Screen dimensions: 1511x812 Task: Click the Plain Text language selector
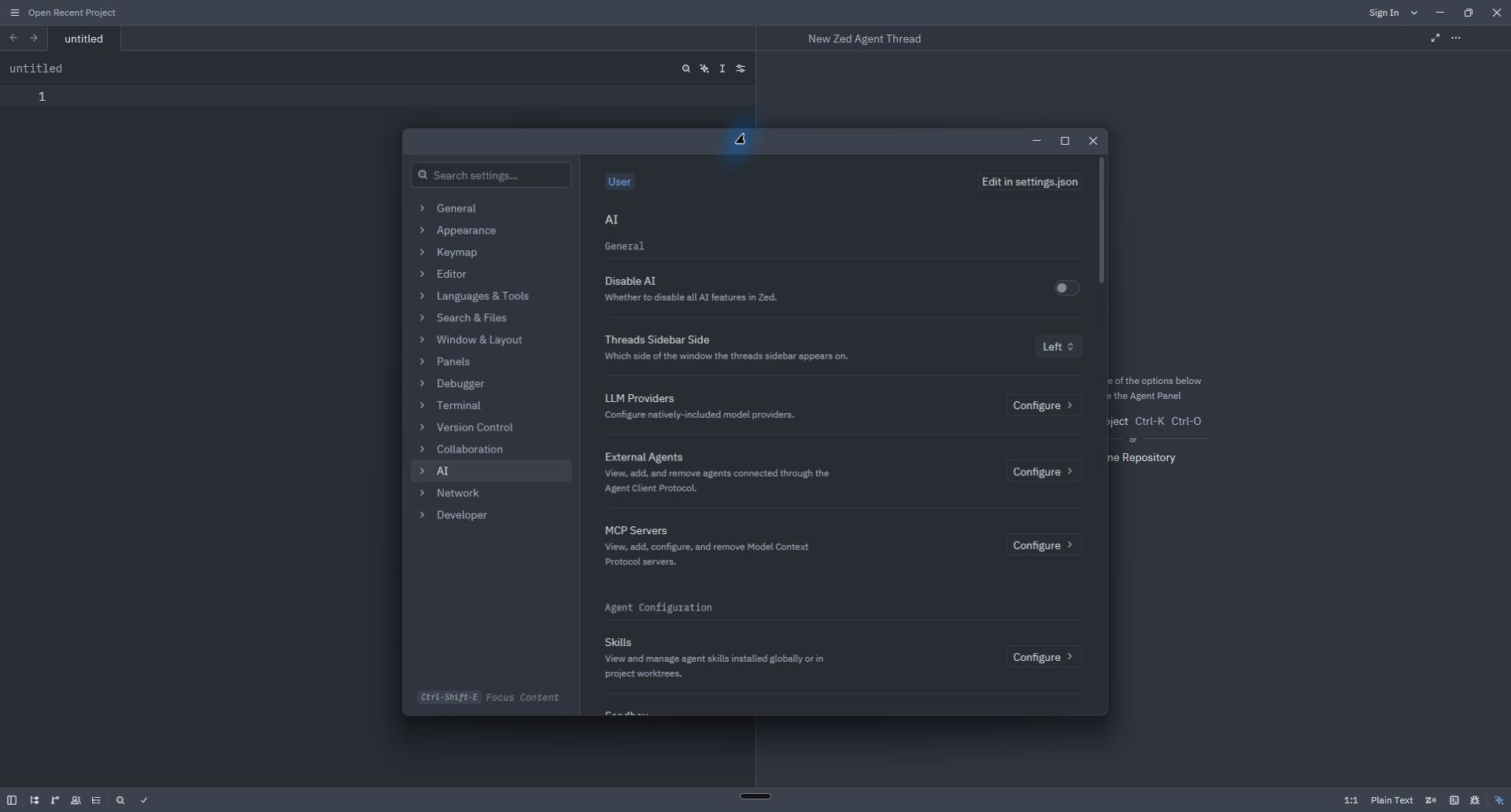[x=1391, y=801]
